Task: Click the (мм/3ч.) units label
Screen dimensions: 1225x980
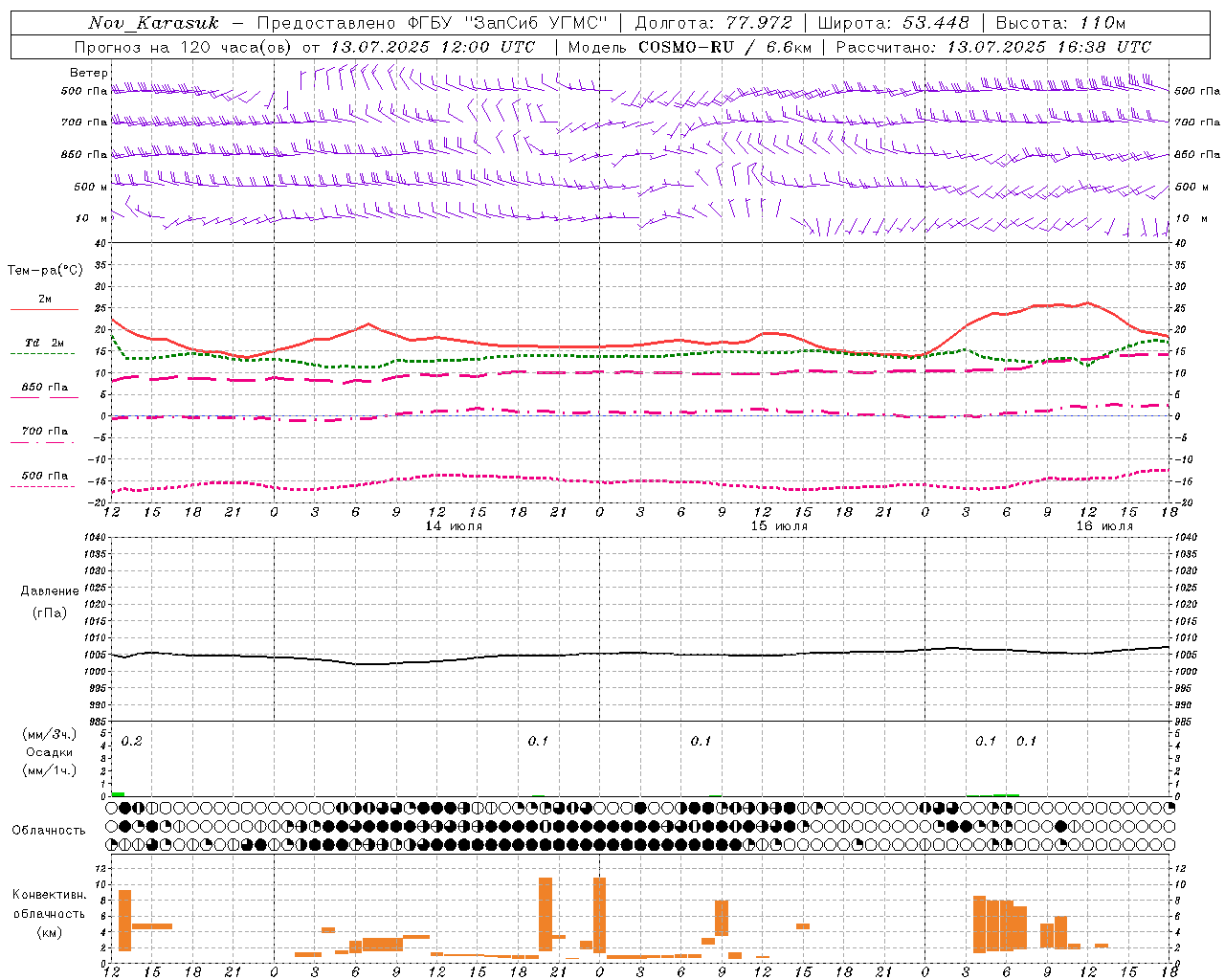Action: coord(50,734)
